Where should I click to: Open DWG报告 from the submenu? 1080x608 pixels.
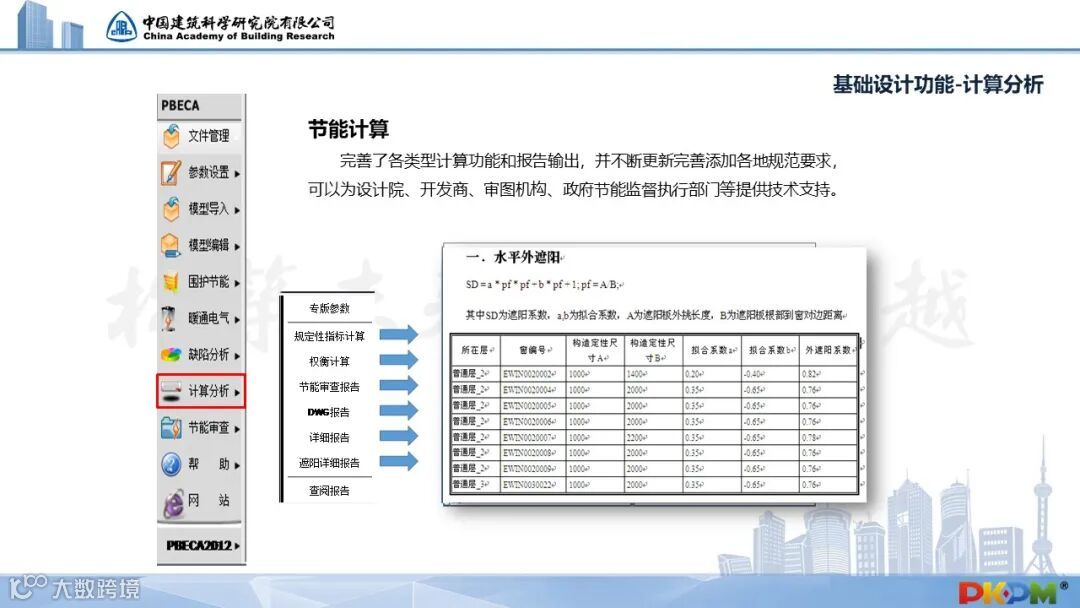pyautogui.click(x=329, y=412)
